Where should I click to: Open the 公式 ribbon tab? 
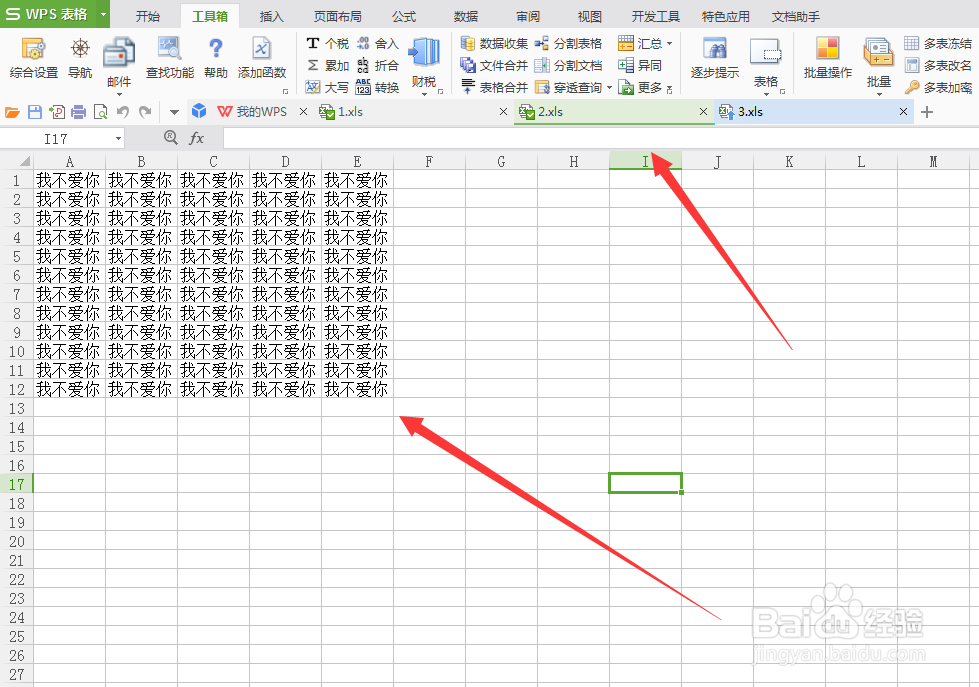pos(404,16)
